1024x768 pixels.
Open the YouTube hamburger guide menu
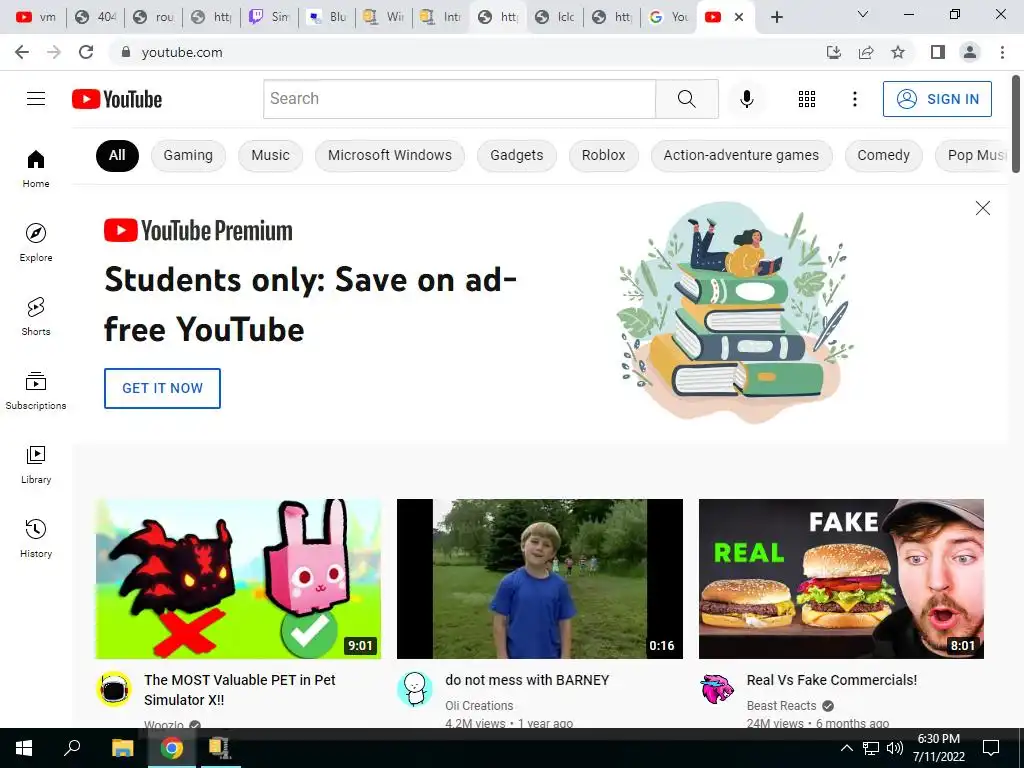[36, 99]
